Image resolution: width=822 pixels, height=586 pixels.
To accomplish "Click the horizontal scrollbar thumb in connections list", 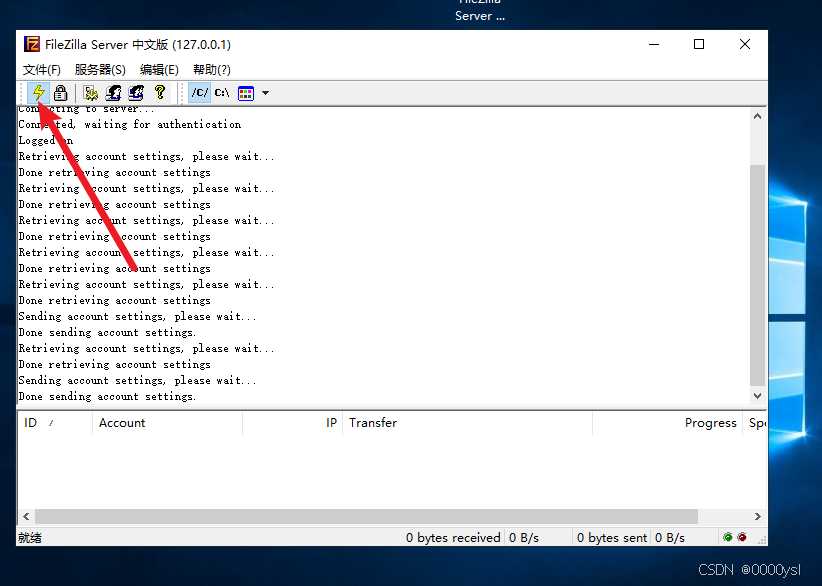I will (366, 516).
